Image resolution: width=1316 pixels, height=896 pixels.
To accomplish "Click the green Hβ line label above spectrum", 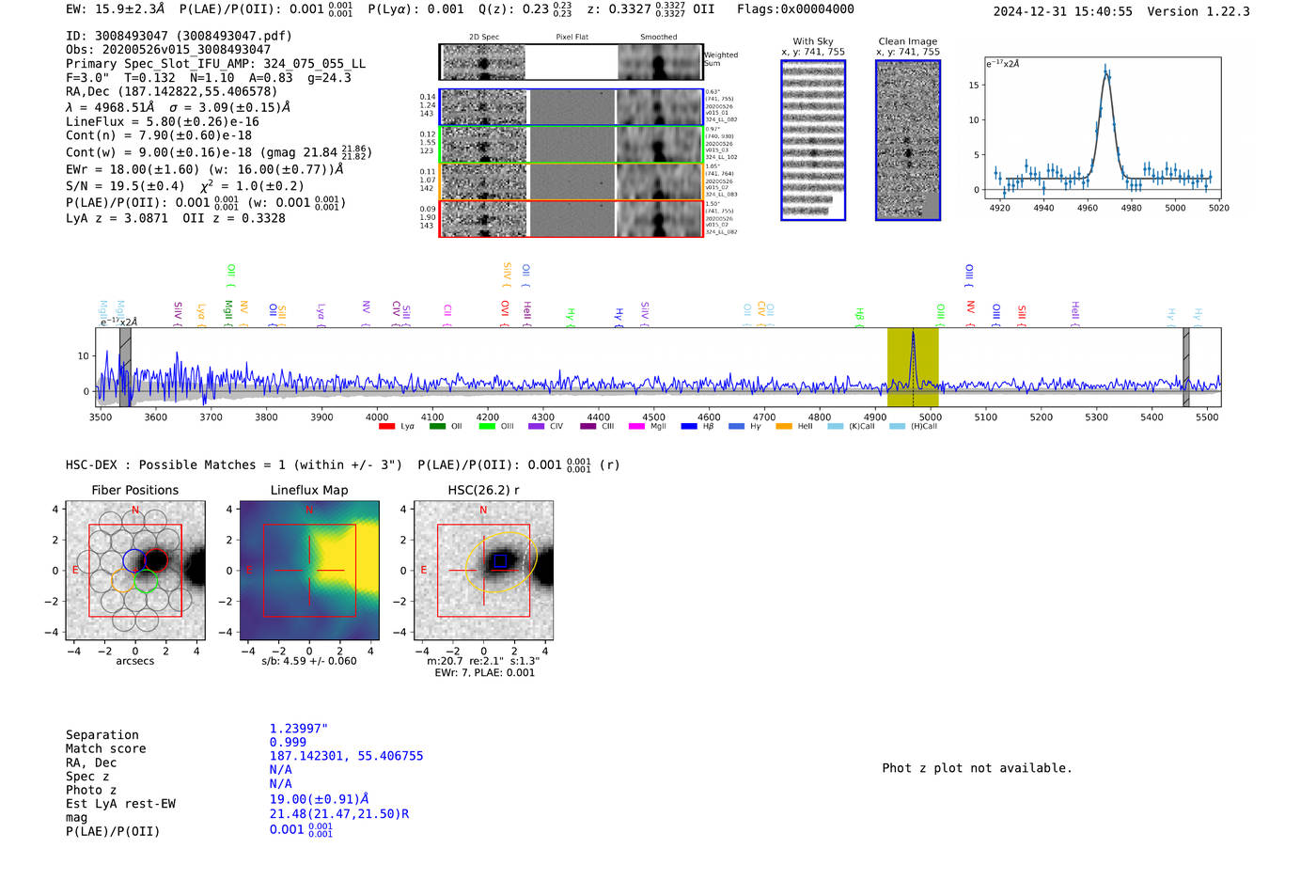I will (x=859, y=317).
